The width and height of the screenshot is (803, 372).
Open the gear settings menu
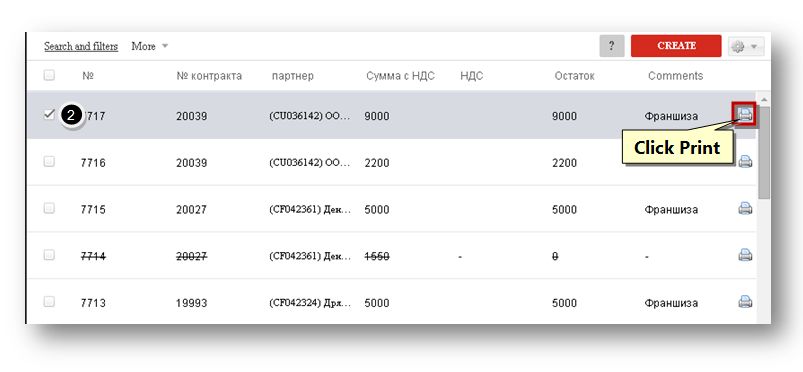(737, 47)
